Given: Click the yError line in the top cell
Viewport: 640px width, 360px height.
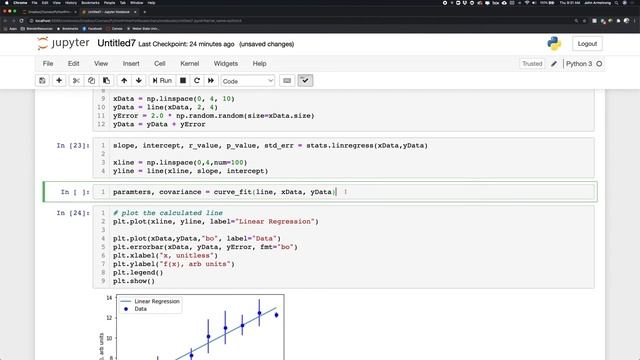Looking at the screenshot, I should coord(213,116).
